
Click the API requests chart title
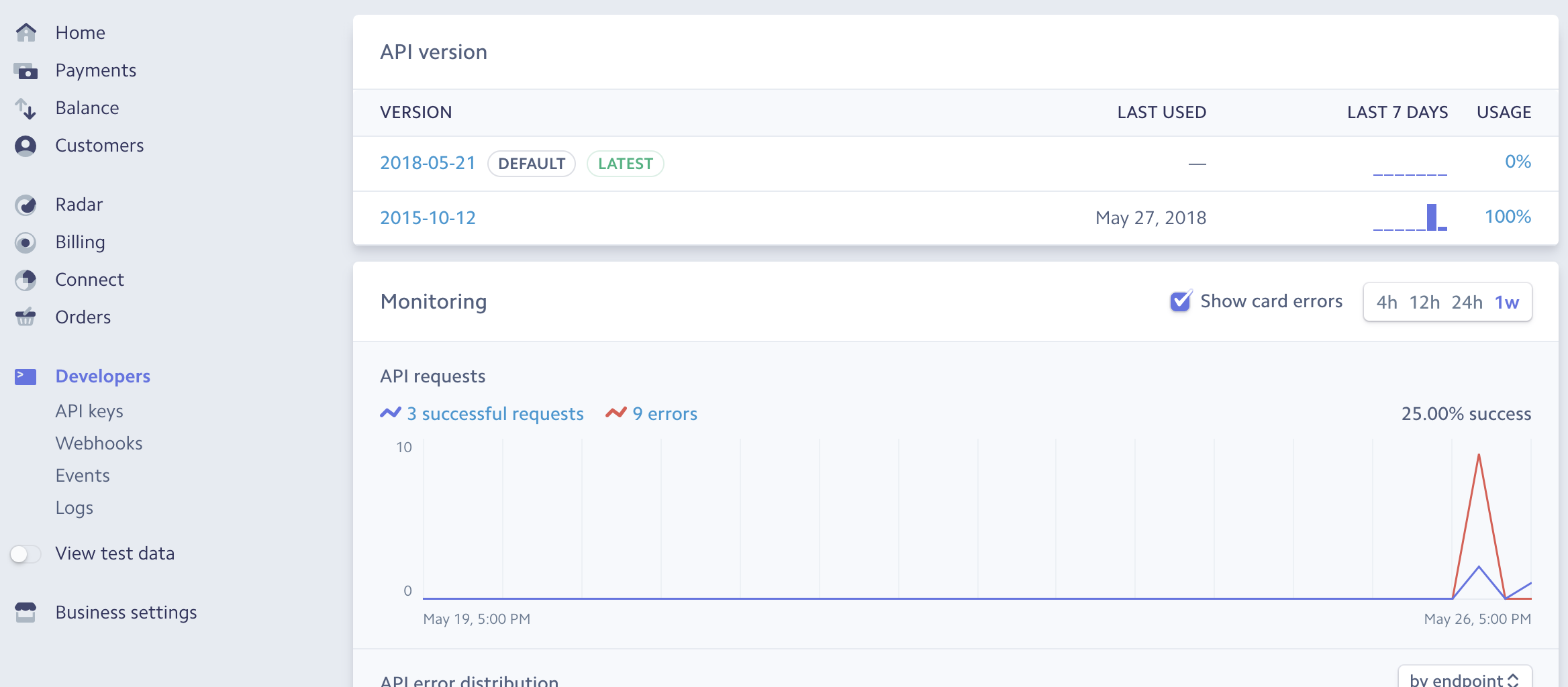coord(432,376)
